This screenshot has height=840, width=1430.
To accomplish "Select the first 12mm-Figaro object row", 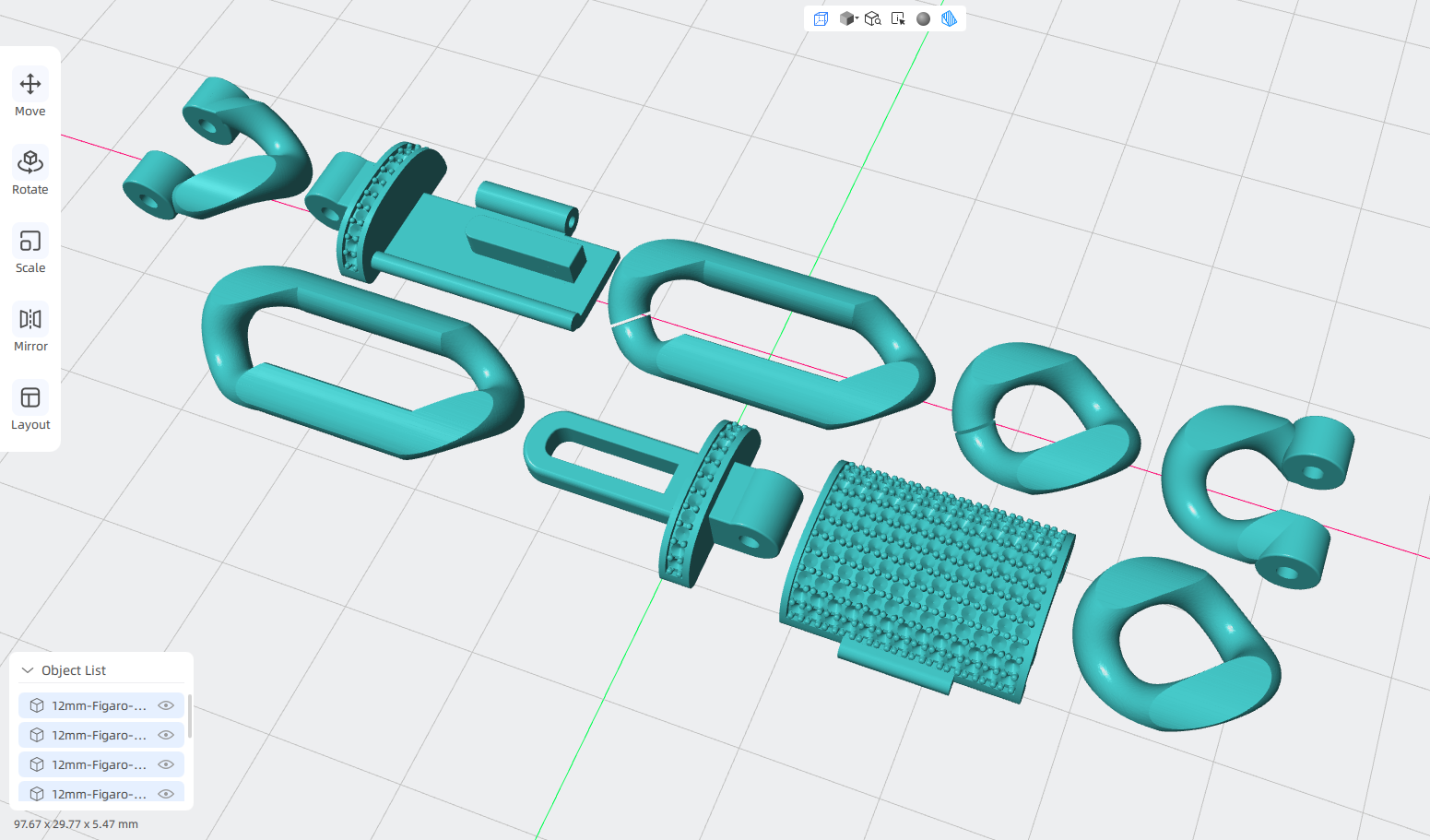I will tap(101, 705).
